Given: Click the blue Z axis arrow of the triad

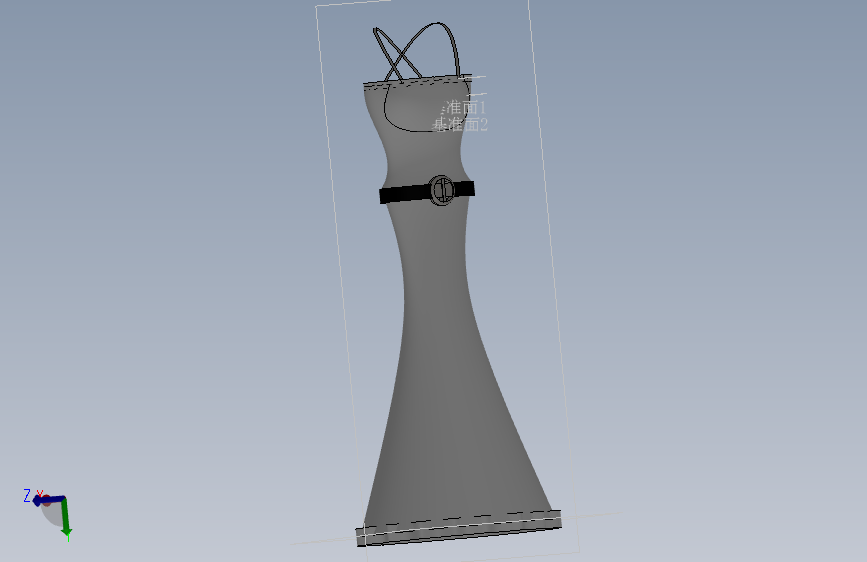Looking at the screenshot, I should [x=48, y=500].
